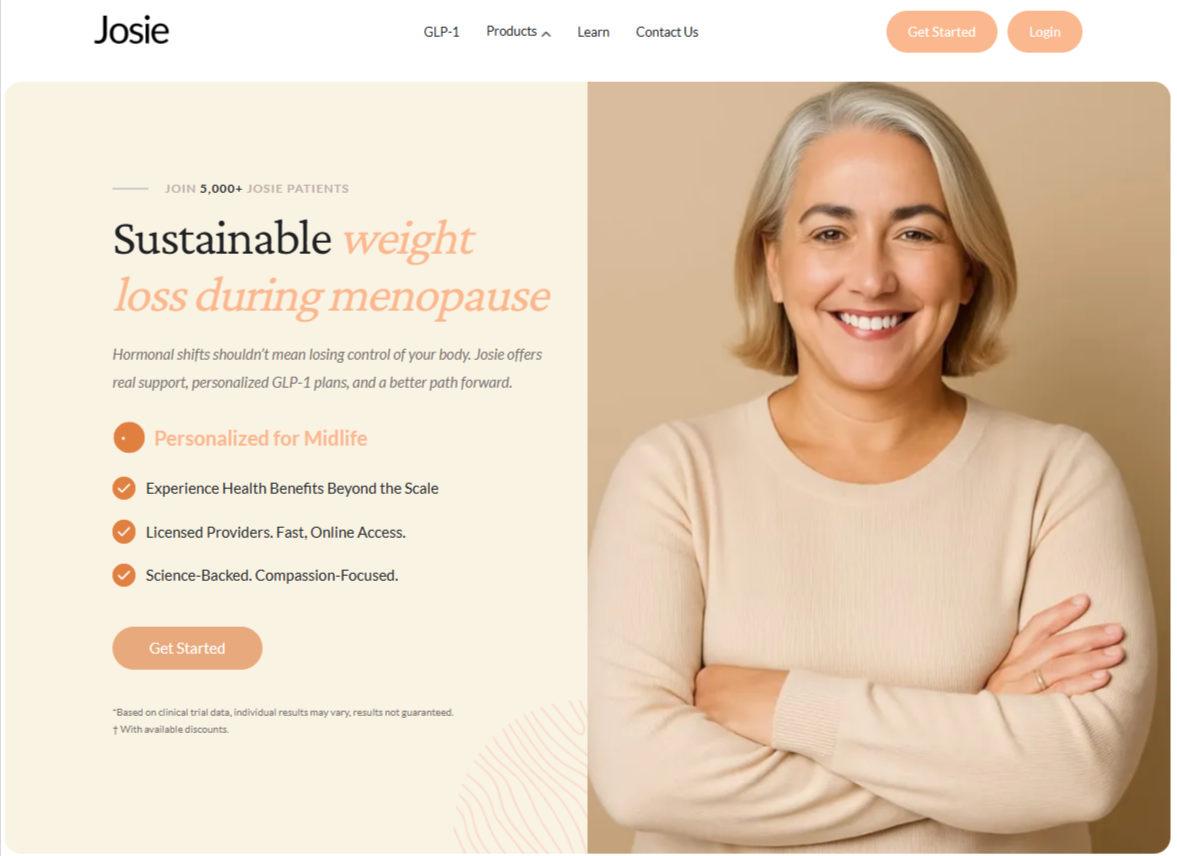Select the Personalized for Midlife heading
The height and width of the screenshot is (856, 1177).
[x=260, y=439]
